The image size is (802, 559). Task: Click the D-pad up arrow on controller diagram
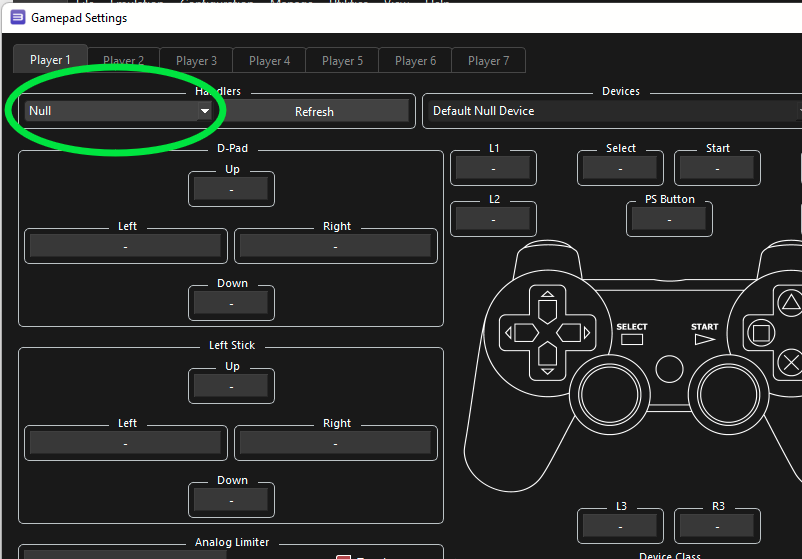(547, 308)
